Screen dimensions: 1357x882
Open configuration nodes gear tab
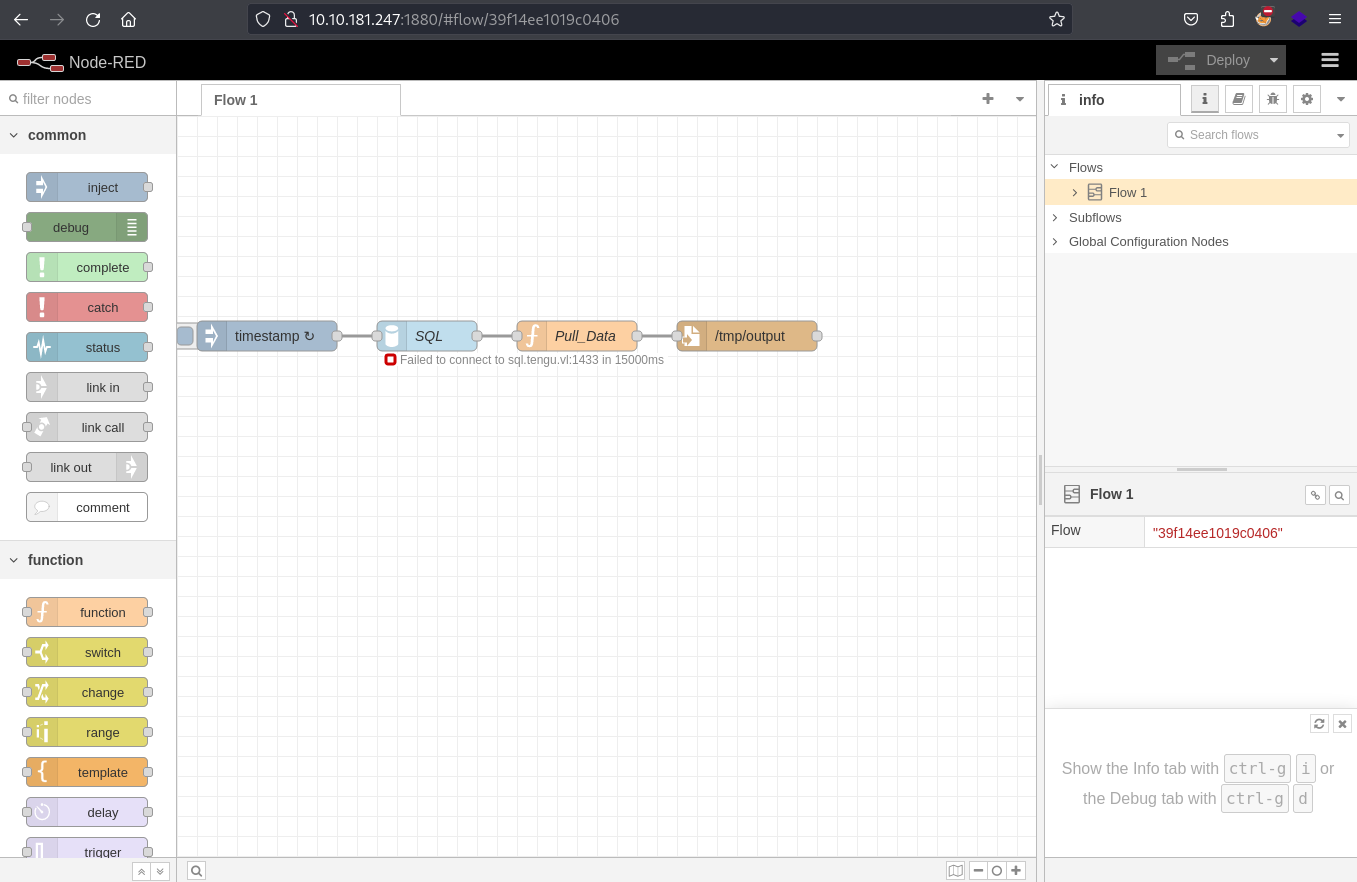coord(1306,99)
